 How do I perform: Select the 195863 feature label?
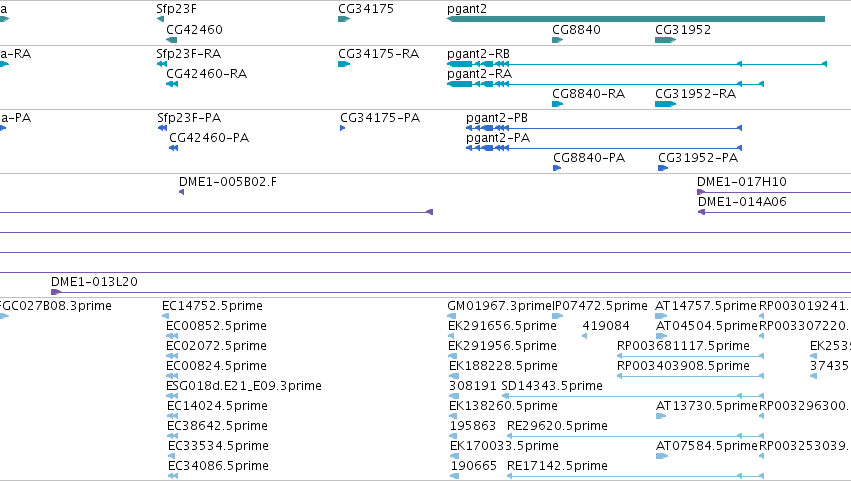[473, 426]
